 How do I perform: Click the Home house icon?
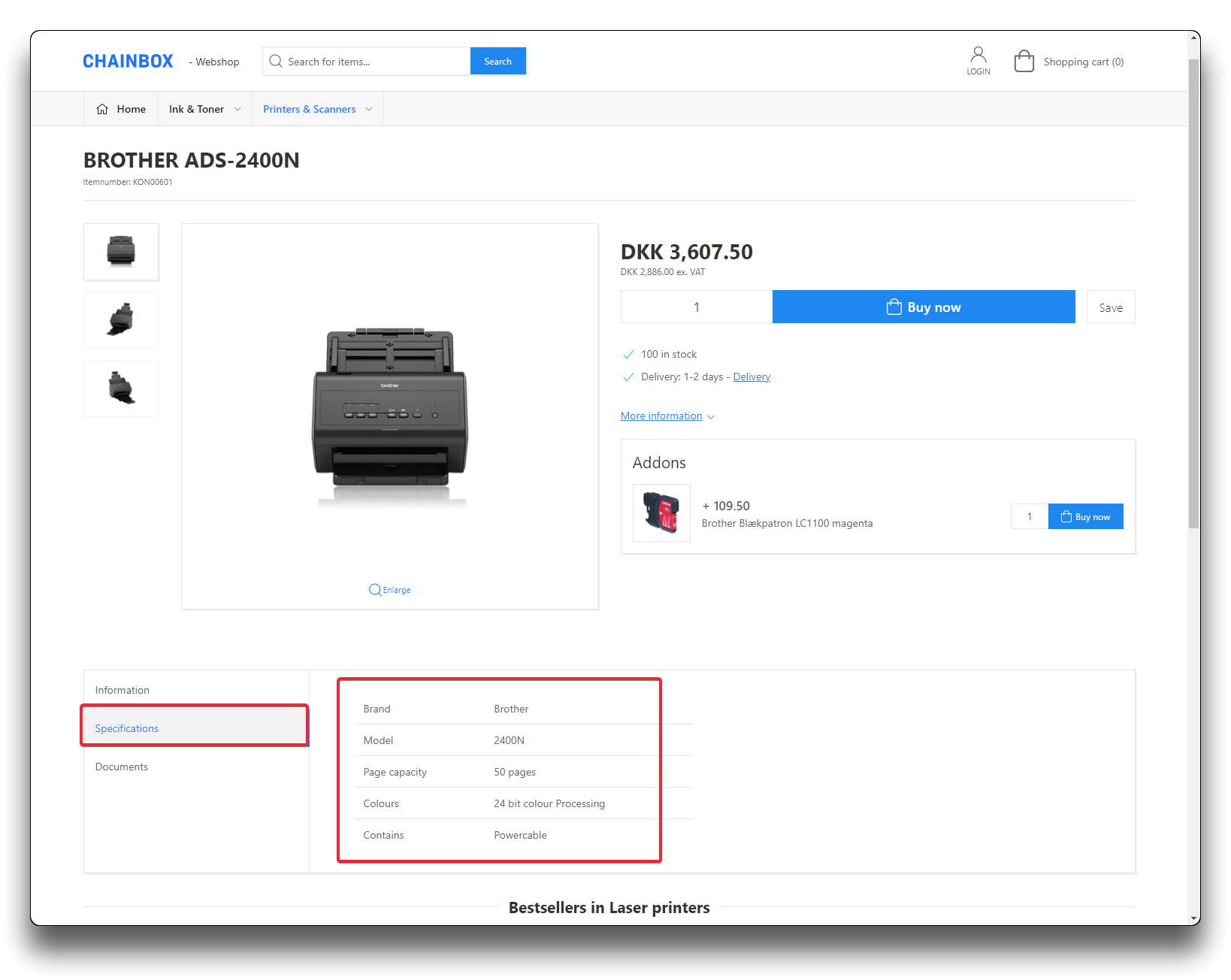[x=102, y=109]
